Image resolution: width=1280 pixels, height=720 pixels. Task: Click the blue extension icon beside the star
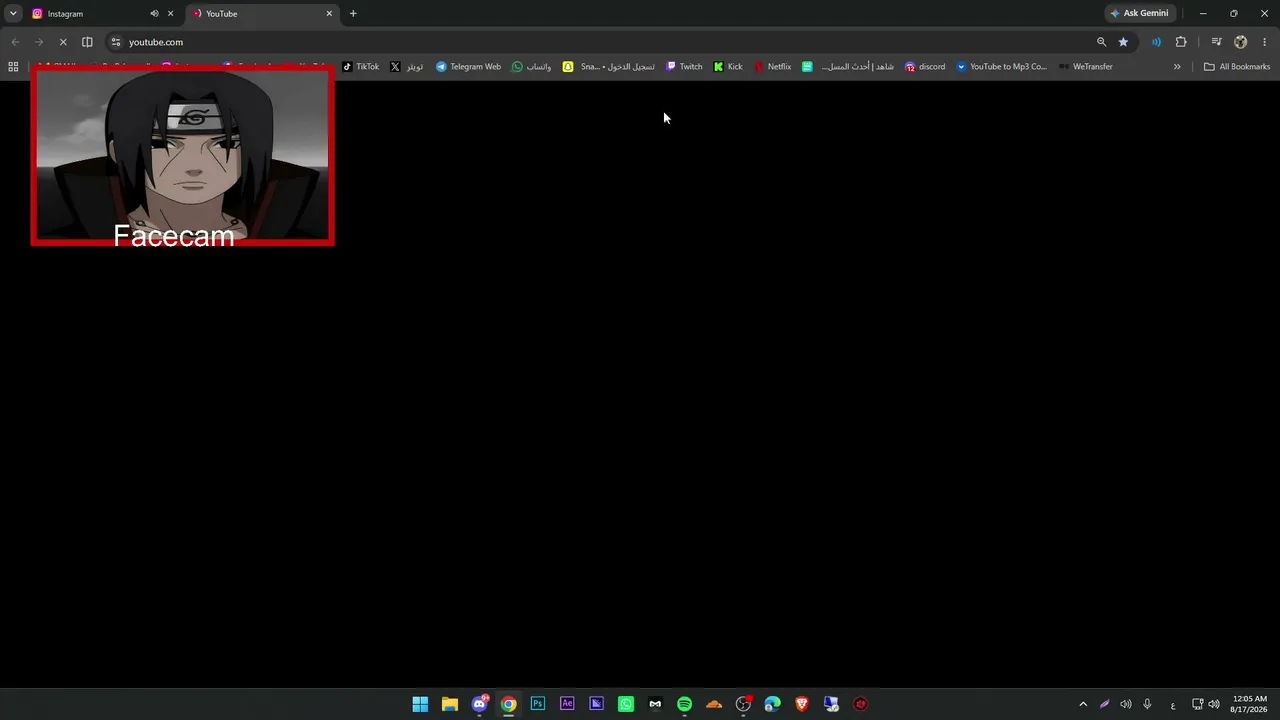pos(1156,42)
